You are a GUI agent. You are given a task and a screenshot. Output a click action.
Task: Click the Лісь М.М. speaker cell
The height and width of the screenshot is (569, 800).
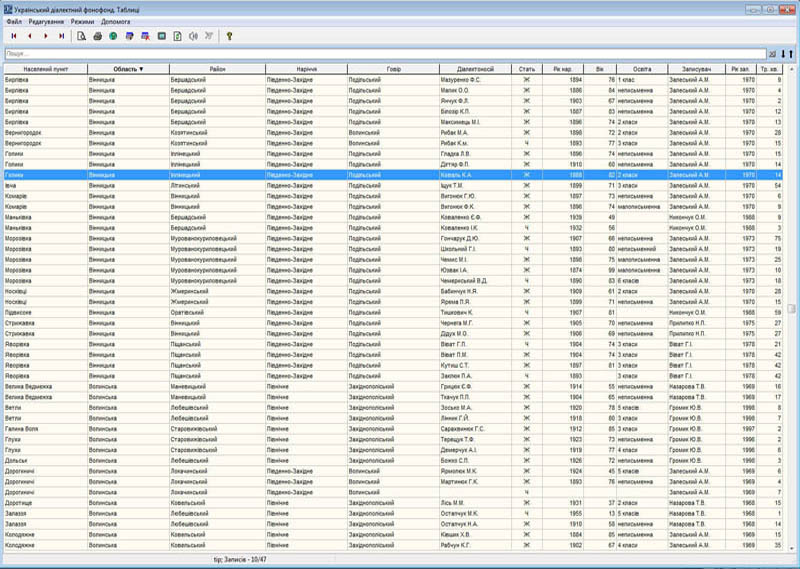point(475,503)
